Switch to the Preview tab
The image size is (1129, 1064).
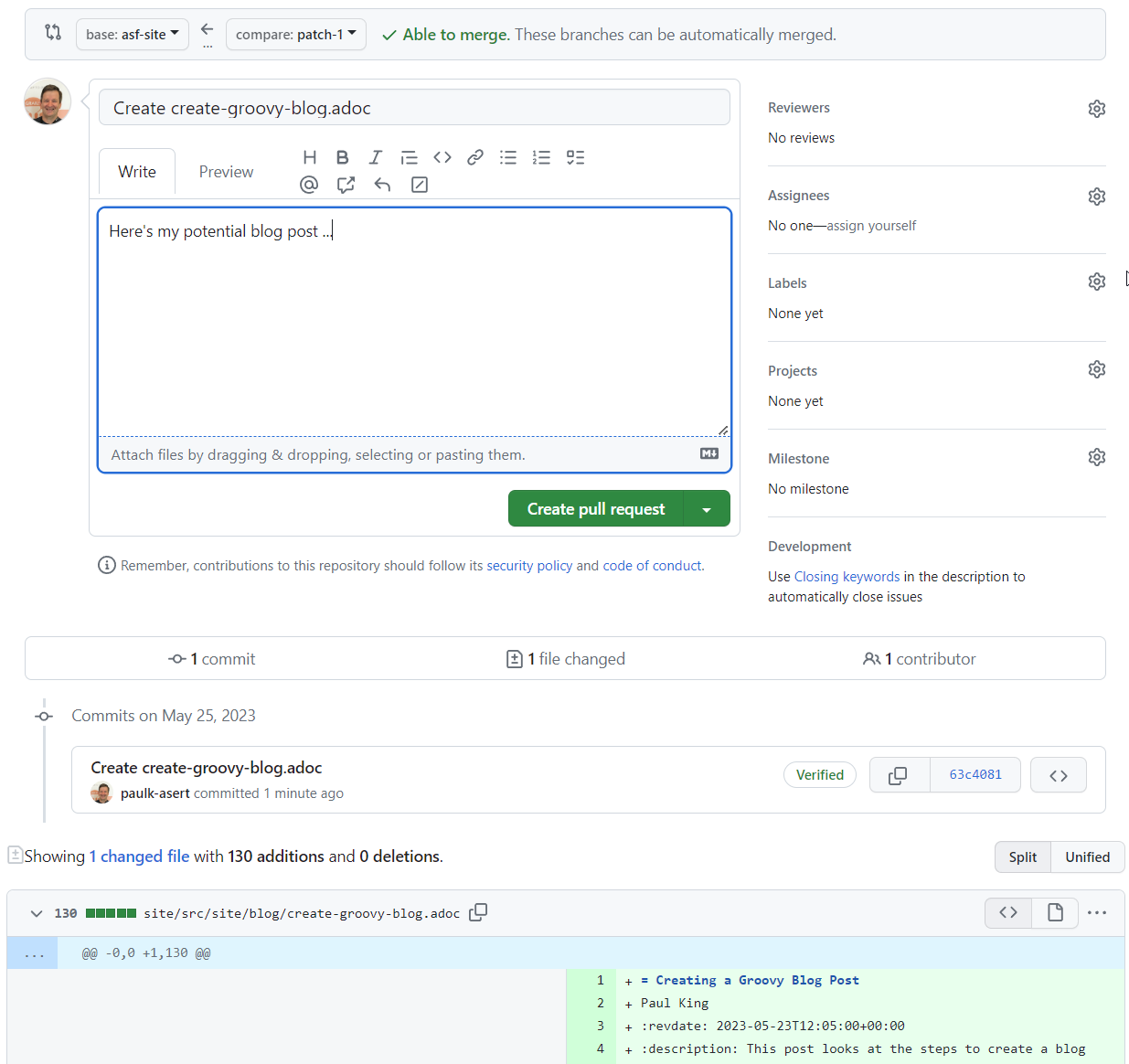coord(226,172)
